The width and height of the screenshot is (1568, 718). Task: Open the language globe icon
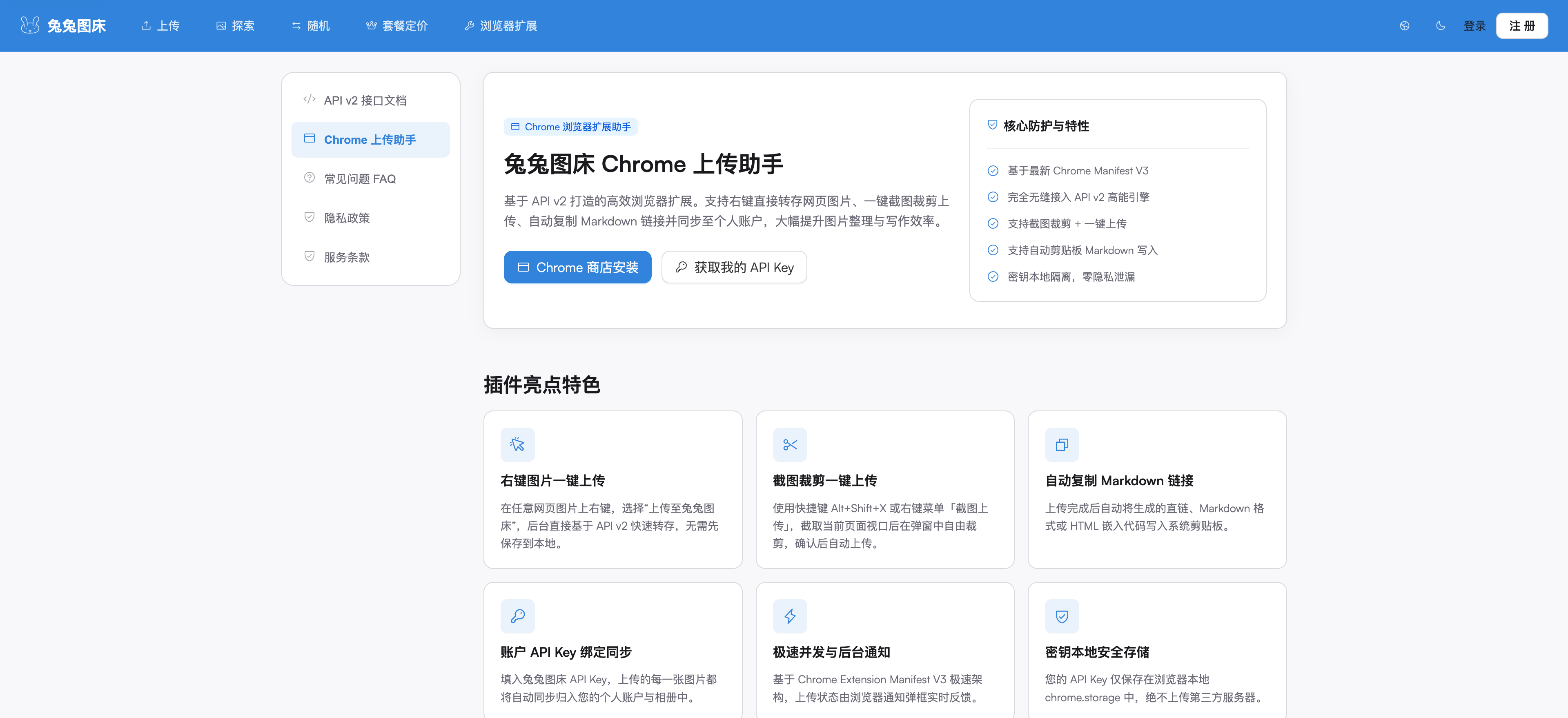pyautogui.click(x=1404, y=26)
